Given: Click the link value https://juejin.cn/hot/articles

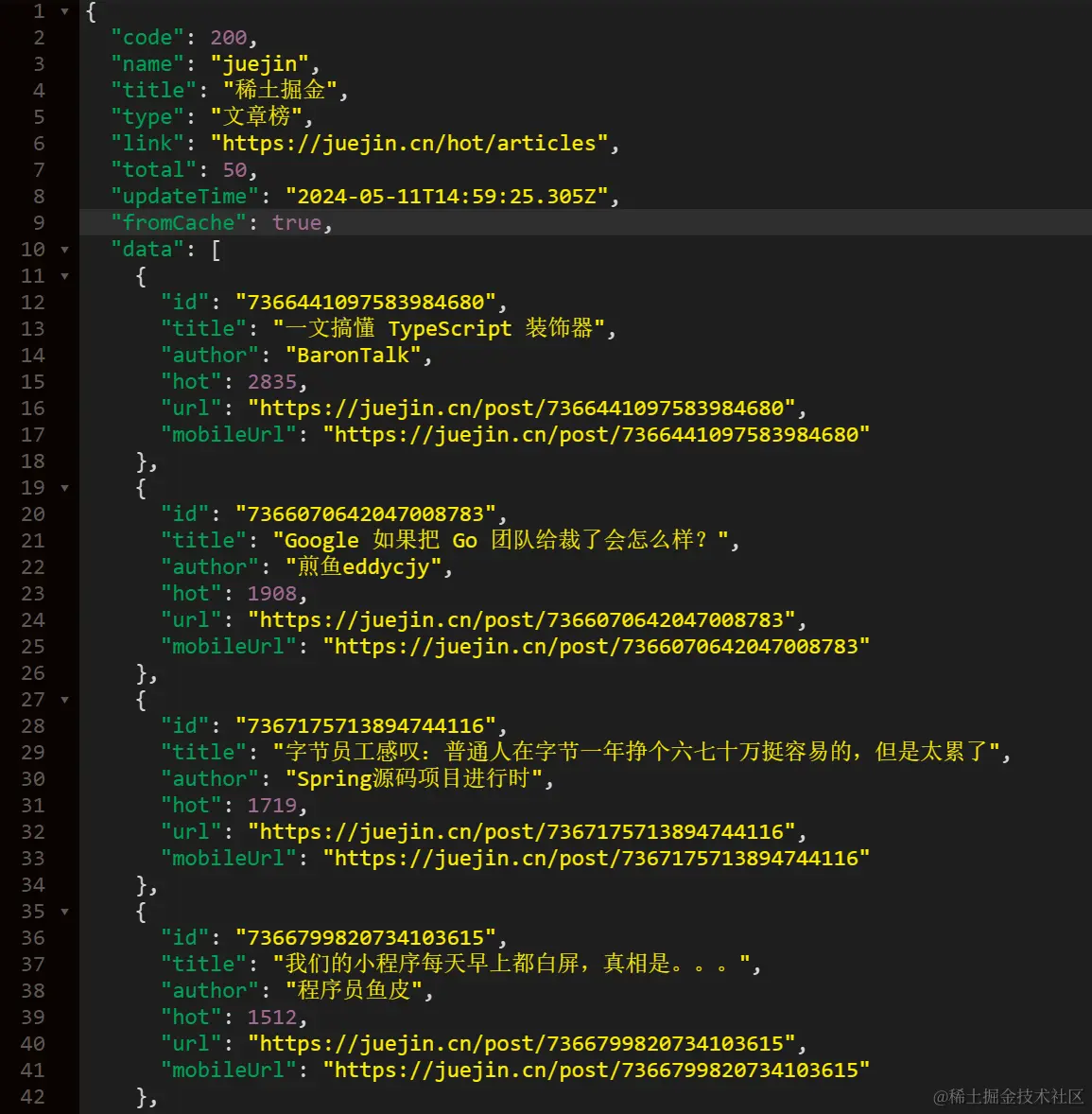Looking at the screenshot, I should [409, 144].
